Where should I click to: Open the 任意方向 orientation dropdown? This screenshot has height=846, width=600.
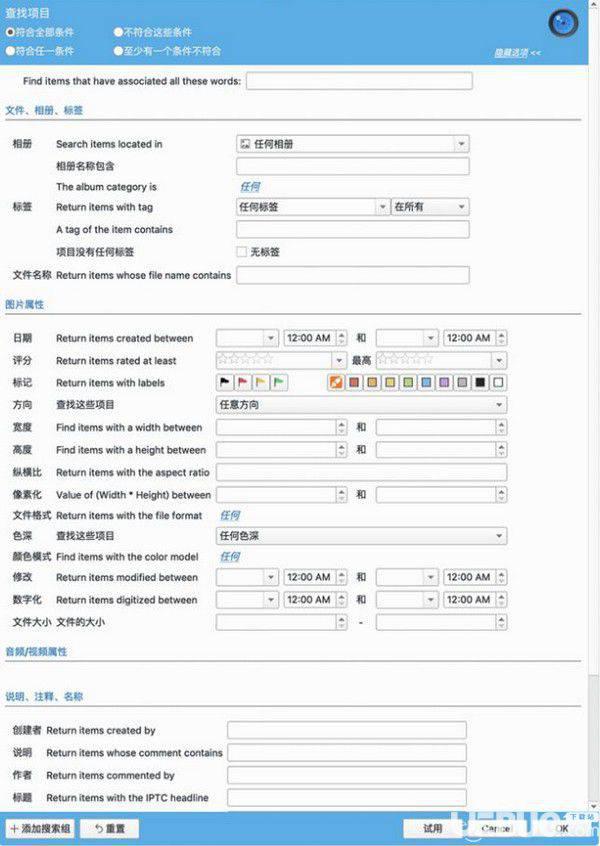(362, 405)
